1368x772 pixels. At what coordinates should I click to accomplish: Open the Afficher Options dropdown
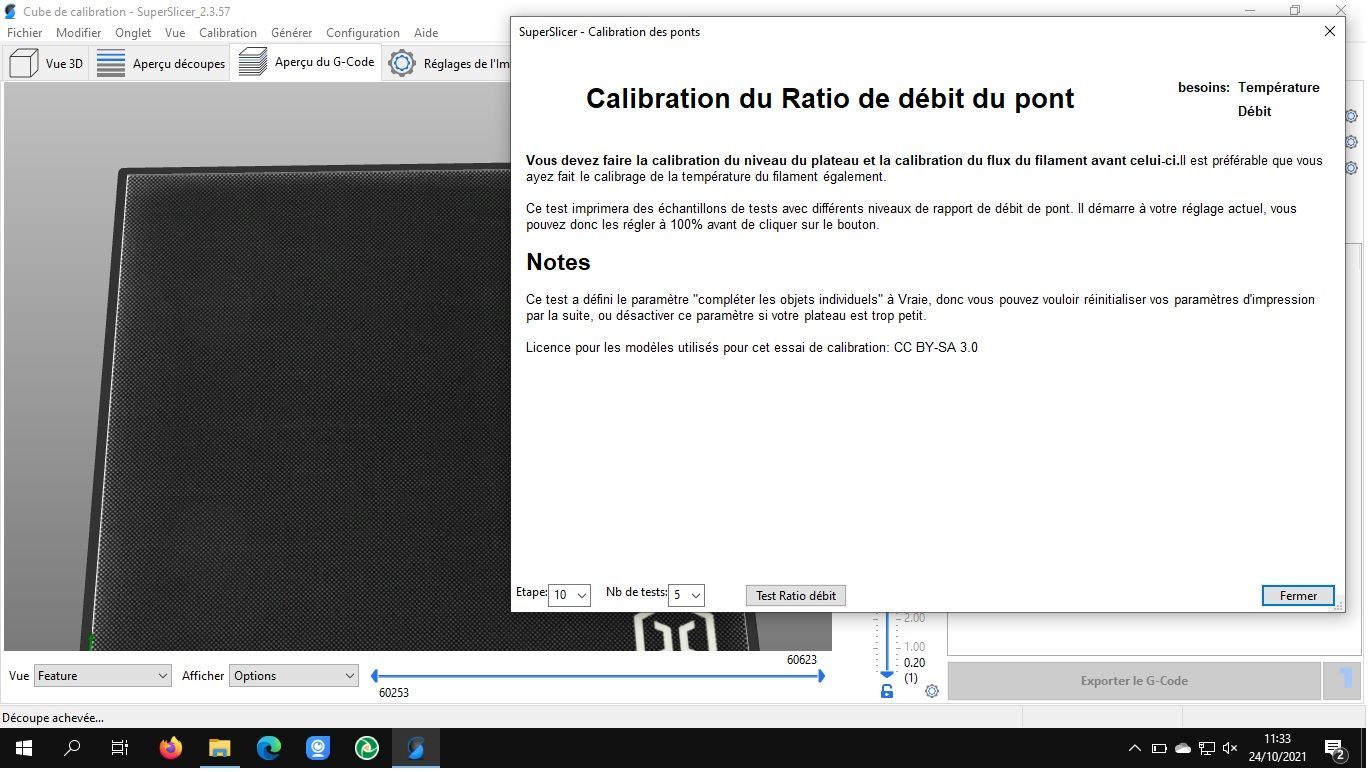pos(293,676)
